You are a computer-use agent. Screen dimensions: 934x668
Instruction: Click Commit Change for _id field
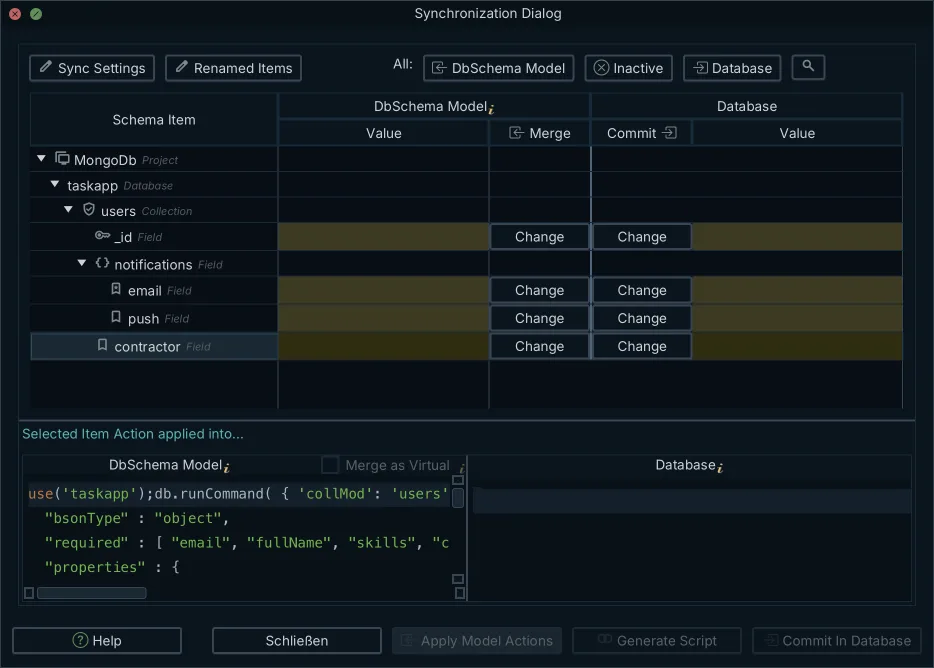[642, 237]
